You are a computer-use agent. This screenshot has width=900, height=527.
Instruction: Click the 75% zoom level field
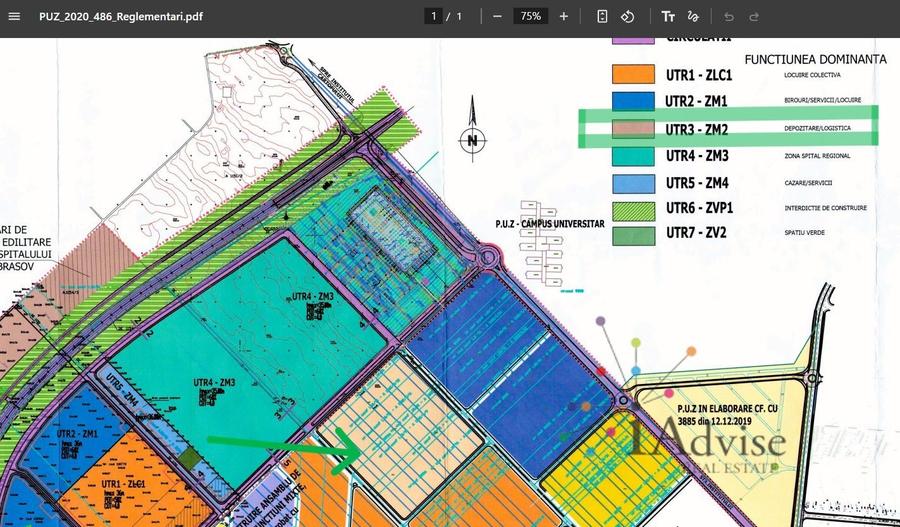tap(530, 16)
